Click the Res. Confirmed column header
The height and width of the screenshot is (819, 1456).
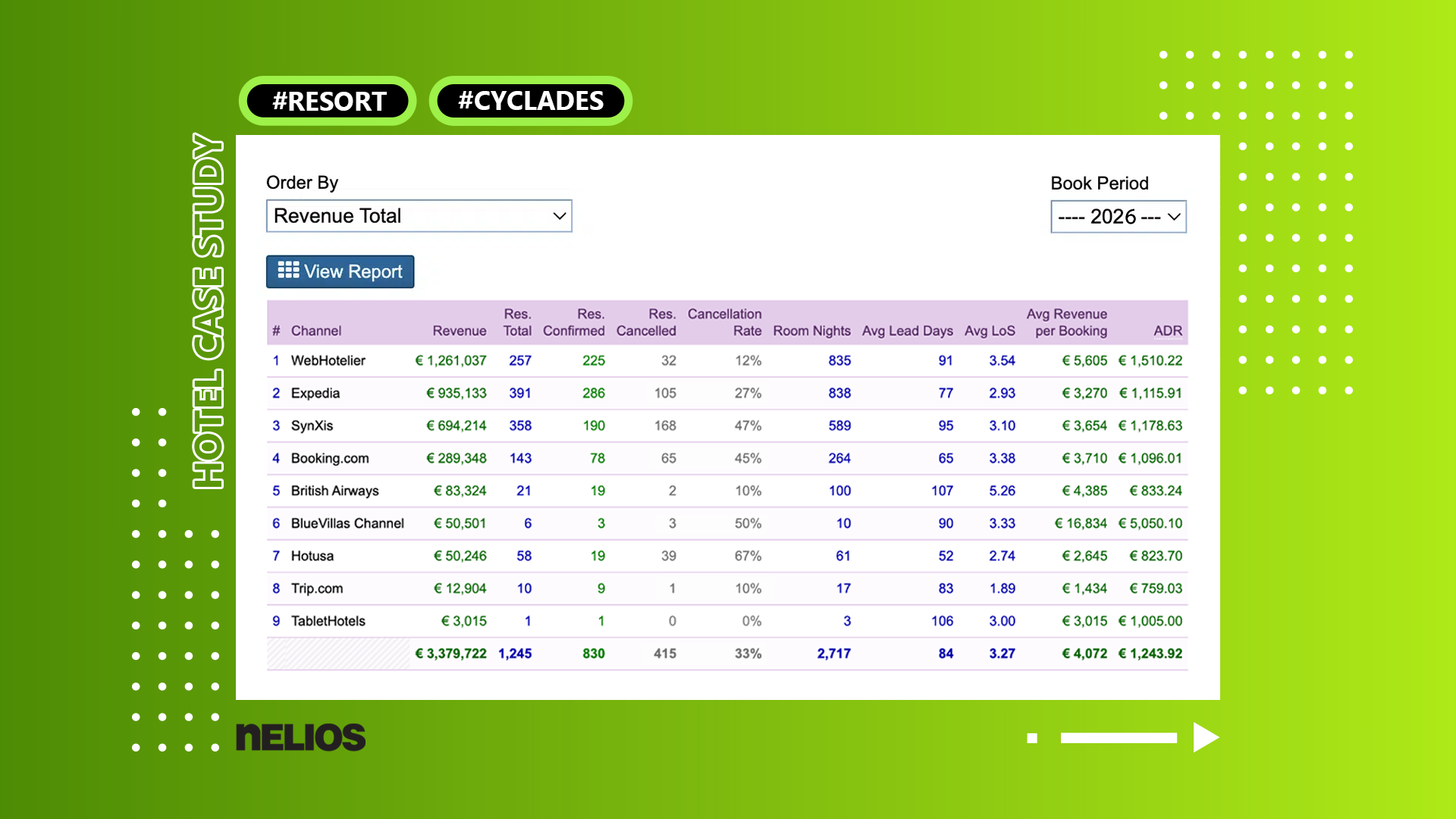[574, 322]
